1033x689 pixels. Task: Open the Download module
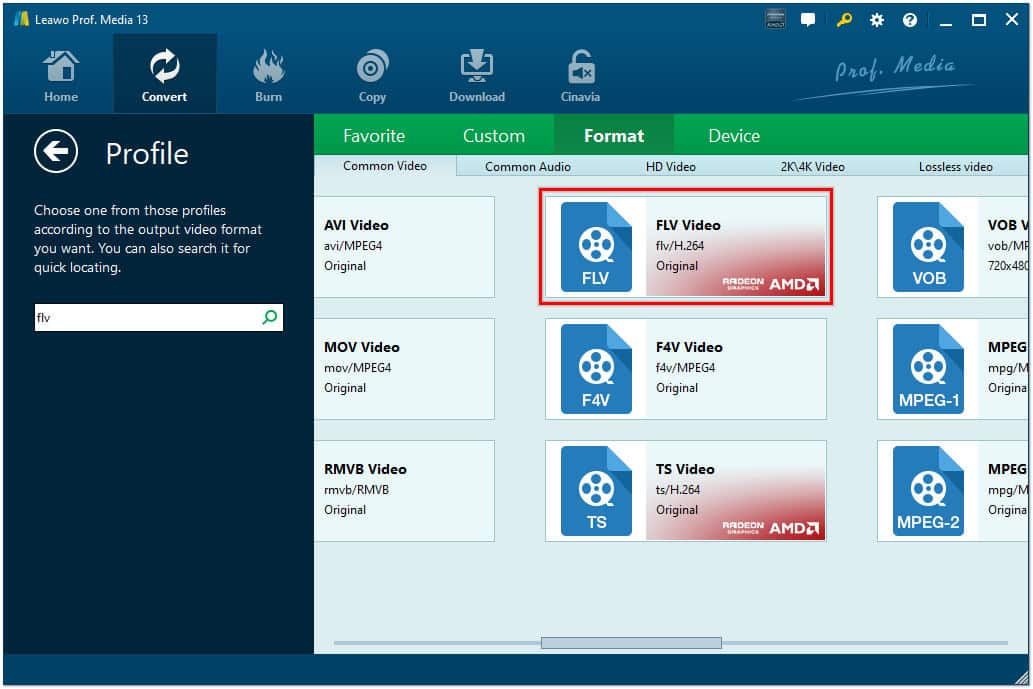click(476, 73)
